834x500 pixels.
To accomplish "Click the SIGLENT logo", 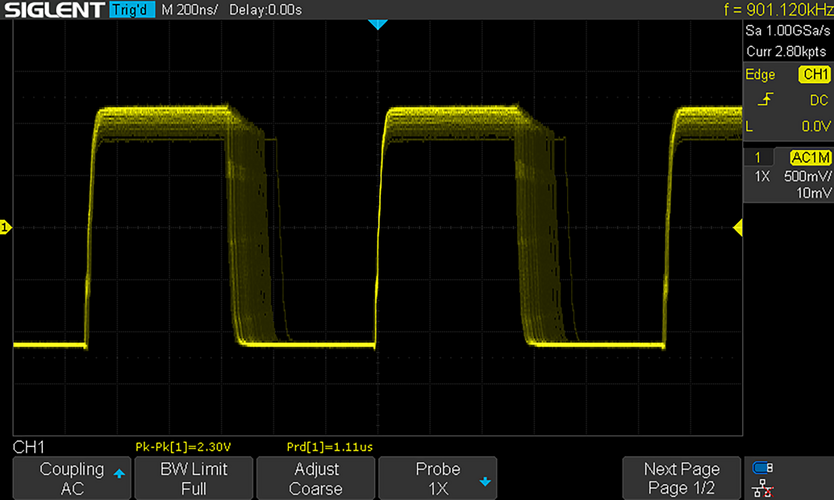I will click(x=54, y=10).
